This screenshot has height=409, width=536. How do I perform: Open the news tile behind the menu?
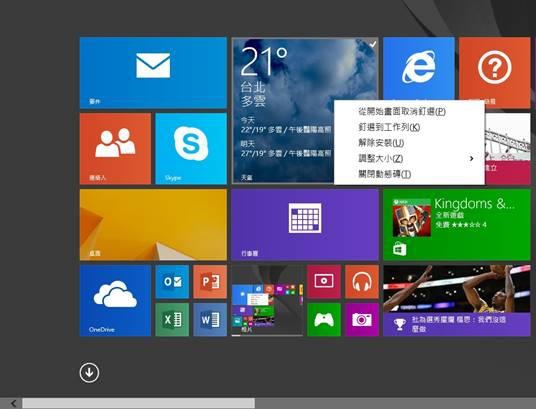click(x=508, y=149)
